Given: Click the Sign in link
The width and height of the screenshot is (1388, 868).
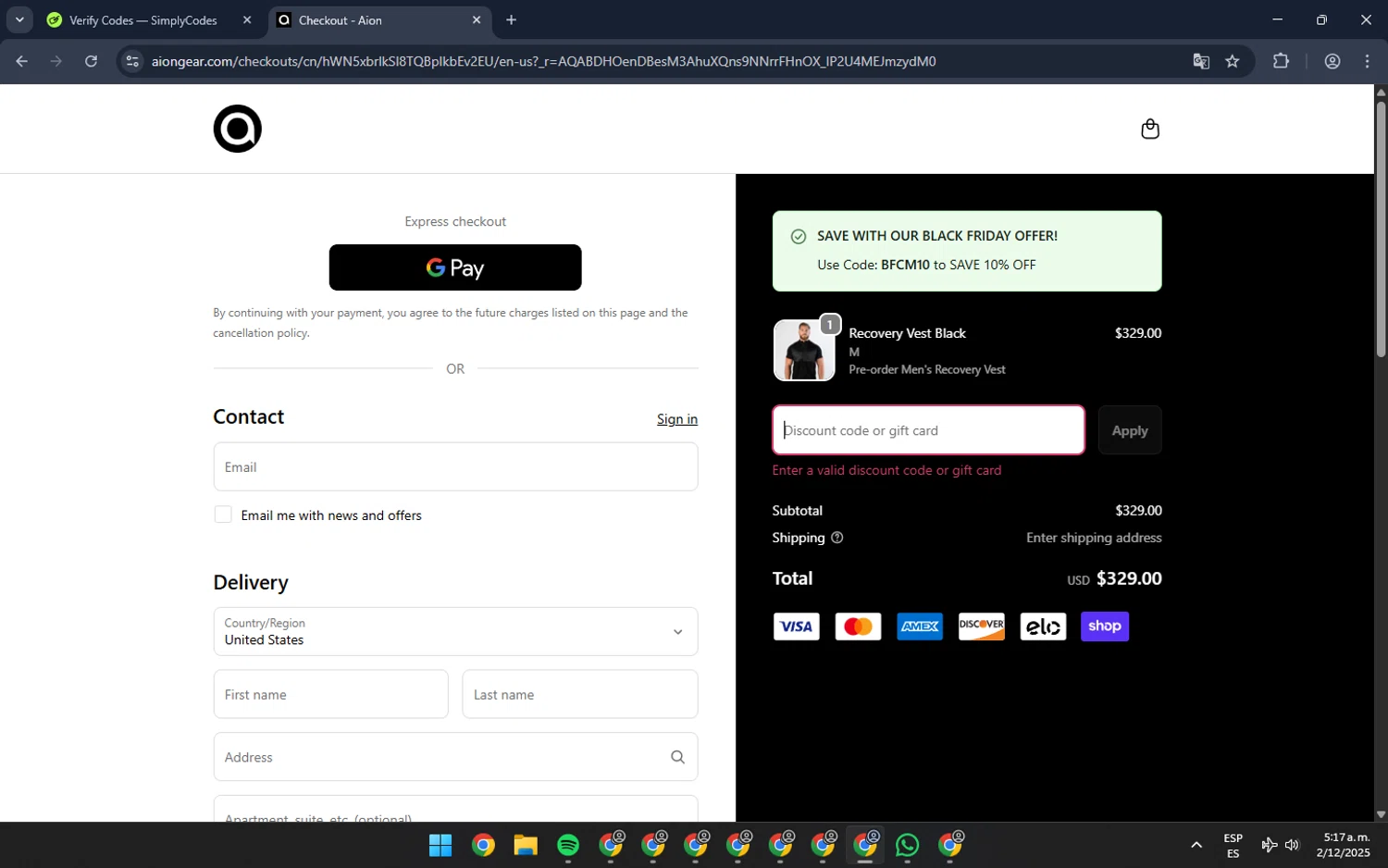Looking at the screenshot, I should click(x=677, y=419).
